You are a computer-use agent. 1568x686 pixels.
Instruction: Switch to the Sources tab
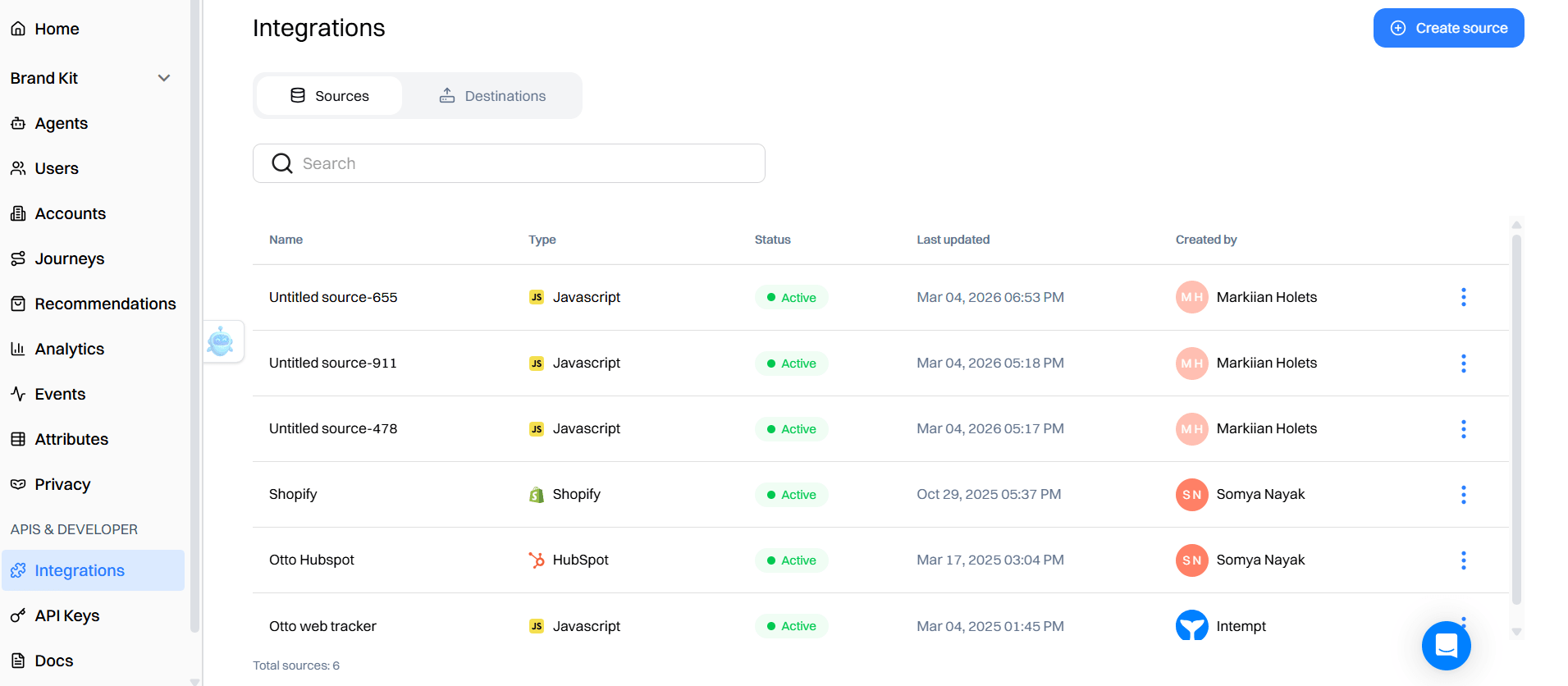(329, 96)
